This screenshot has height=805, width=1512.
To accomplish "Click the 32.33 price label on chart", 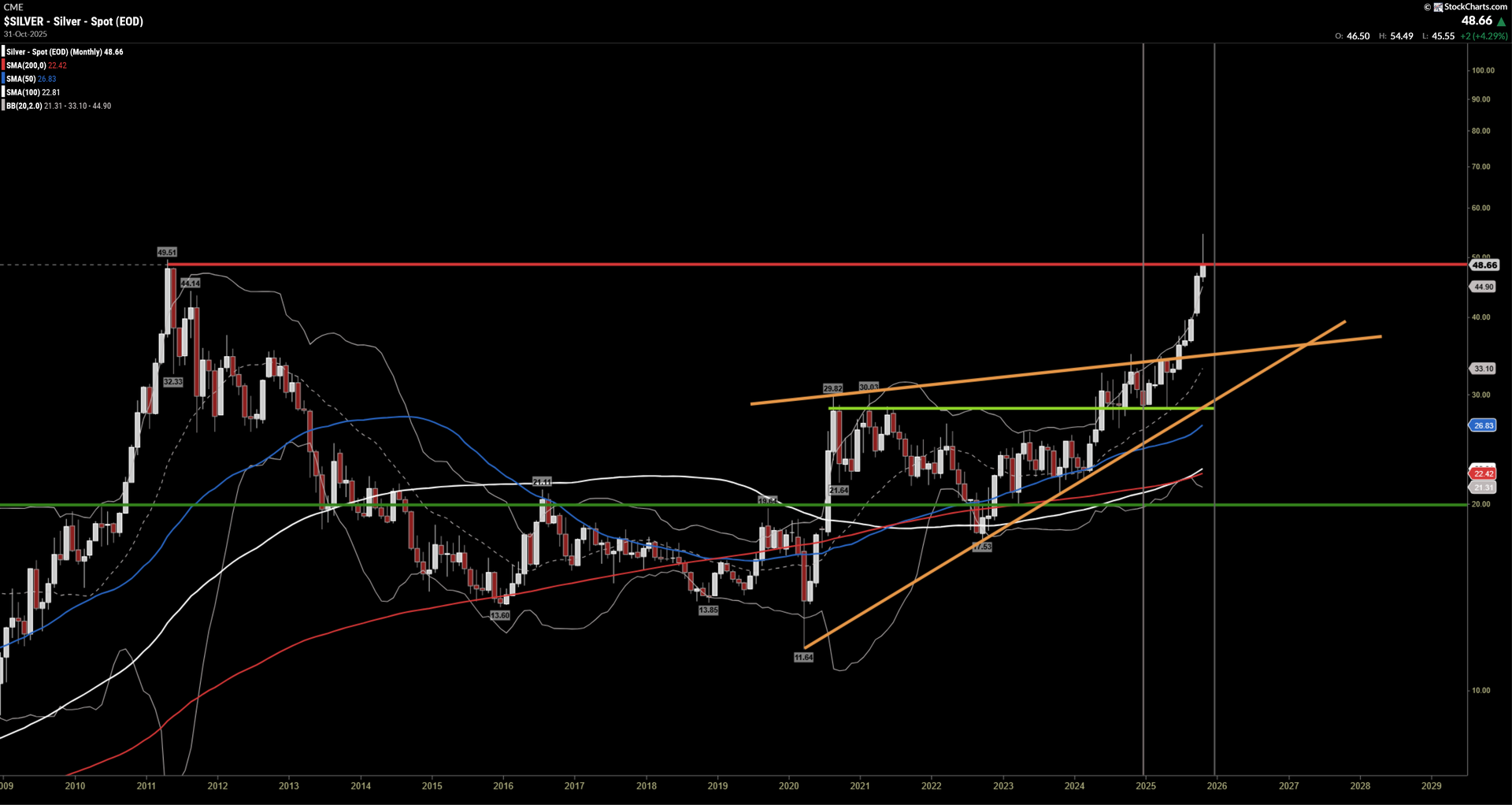I will (x=172, y=381).
